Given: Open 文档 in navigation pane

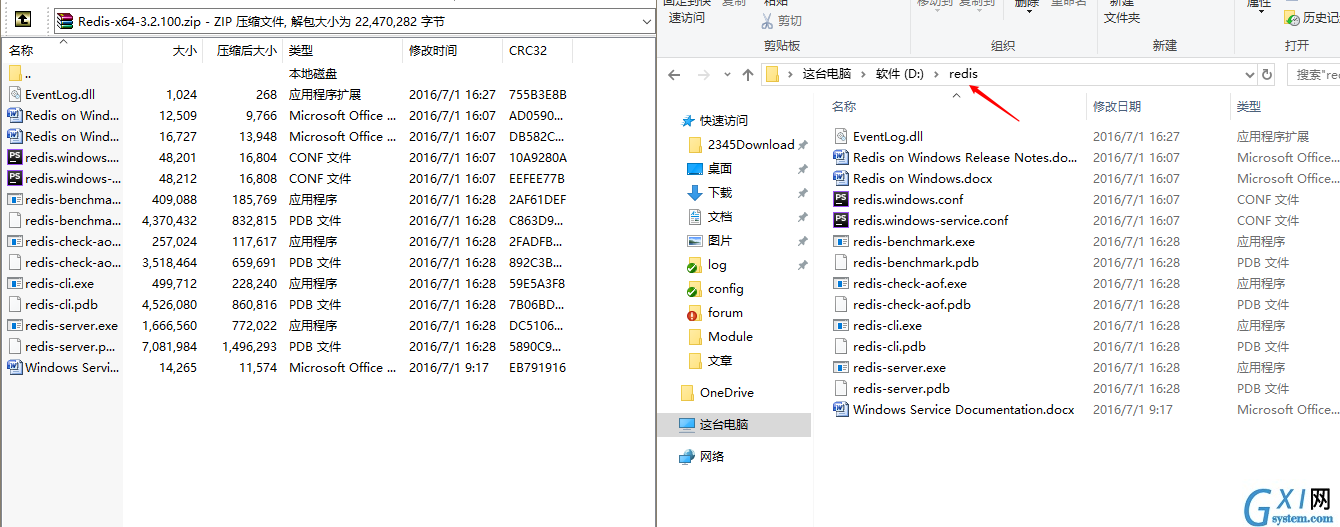Looking at the screenshot, I should (x=720, y=216).
